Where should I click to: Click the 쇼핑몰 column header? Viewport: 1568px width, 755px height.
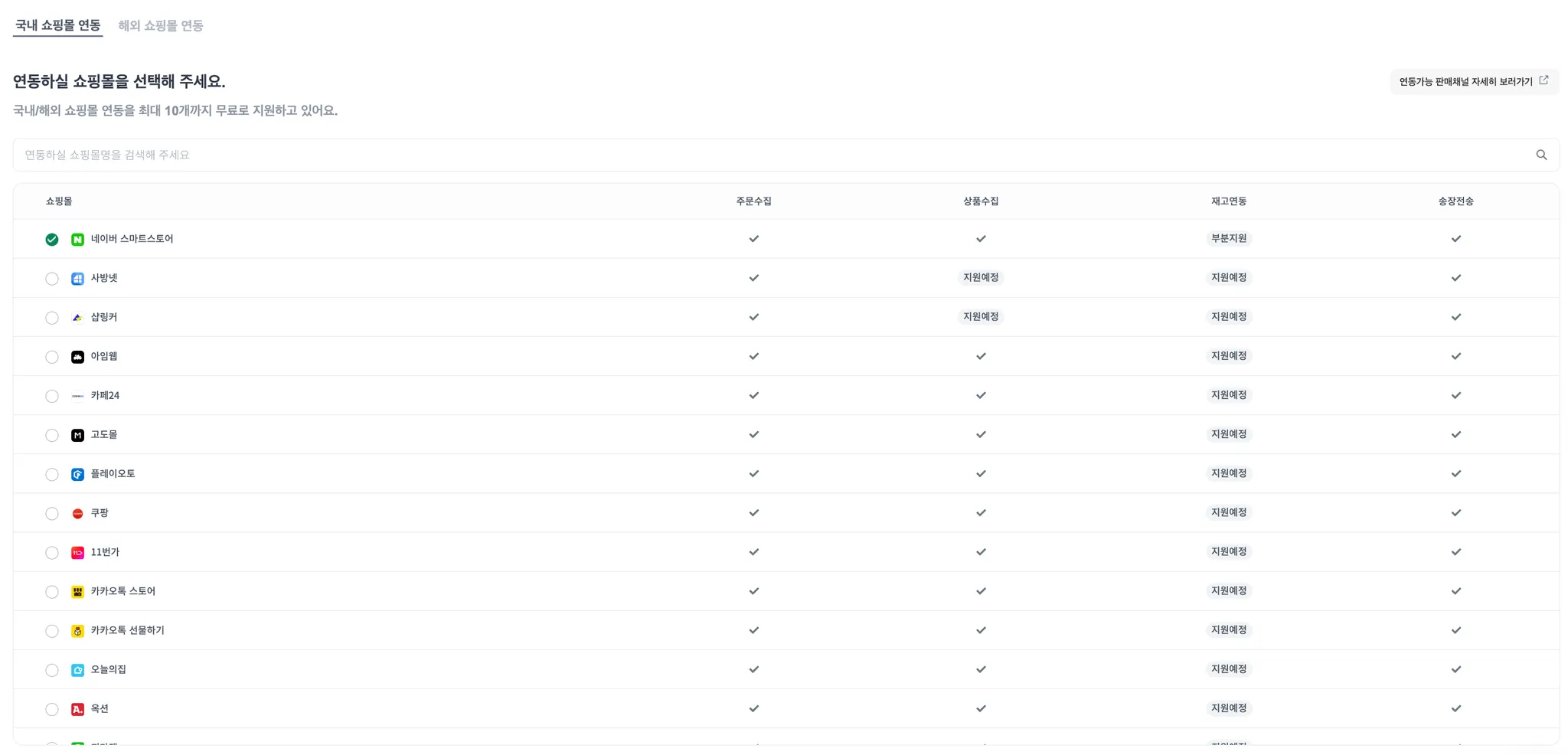(x=59, y=201)
